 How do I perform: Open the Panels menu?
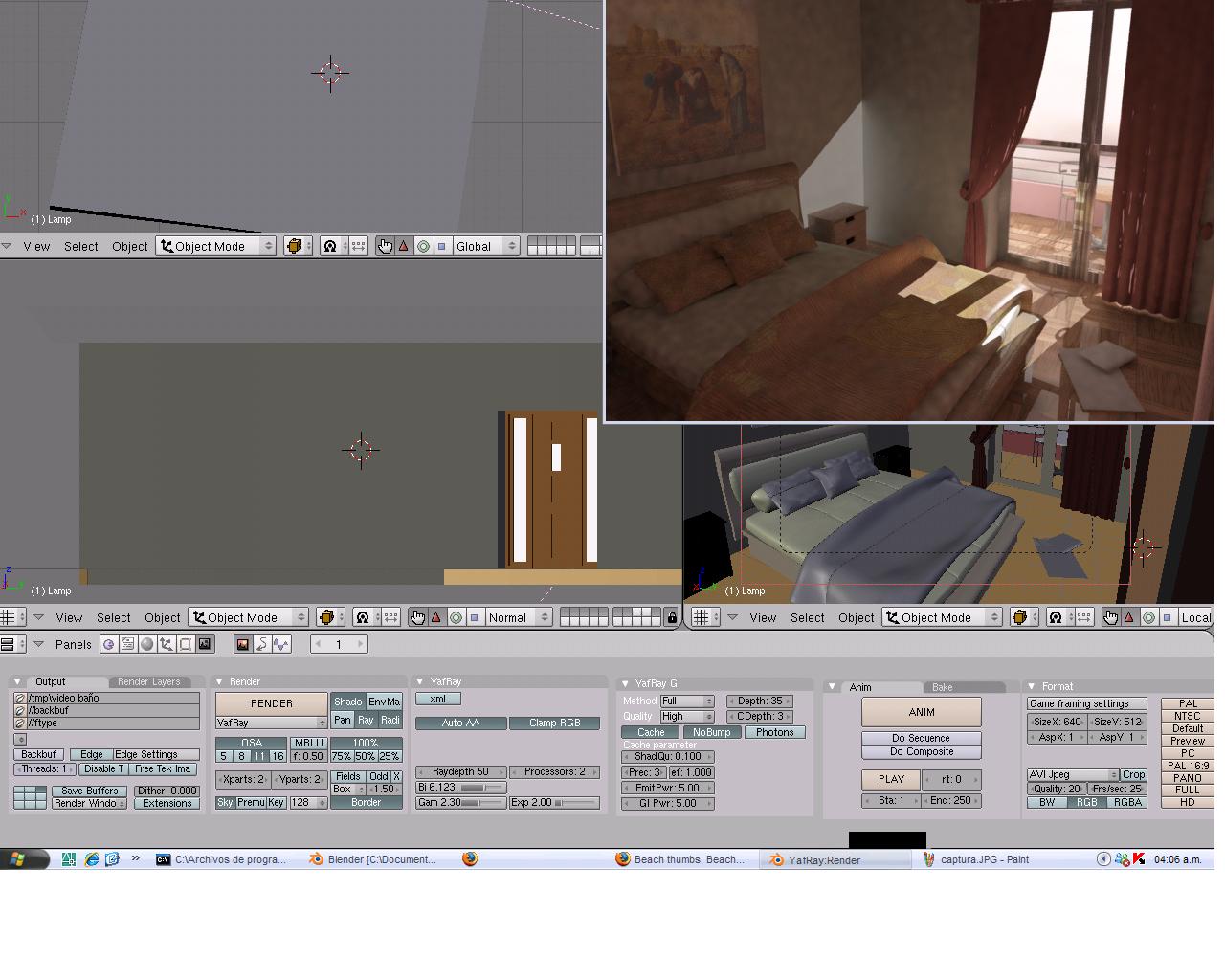pos(74,644)
